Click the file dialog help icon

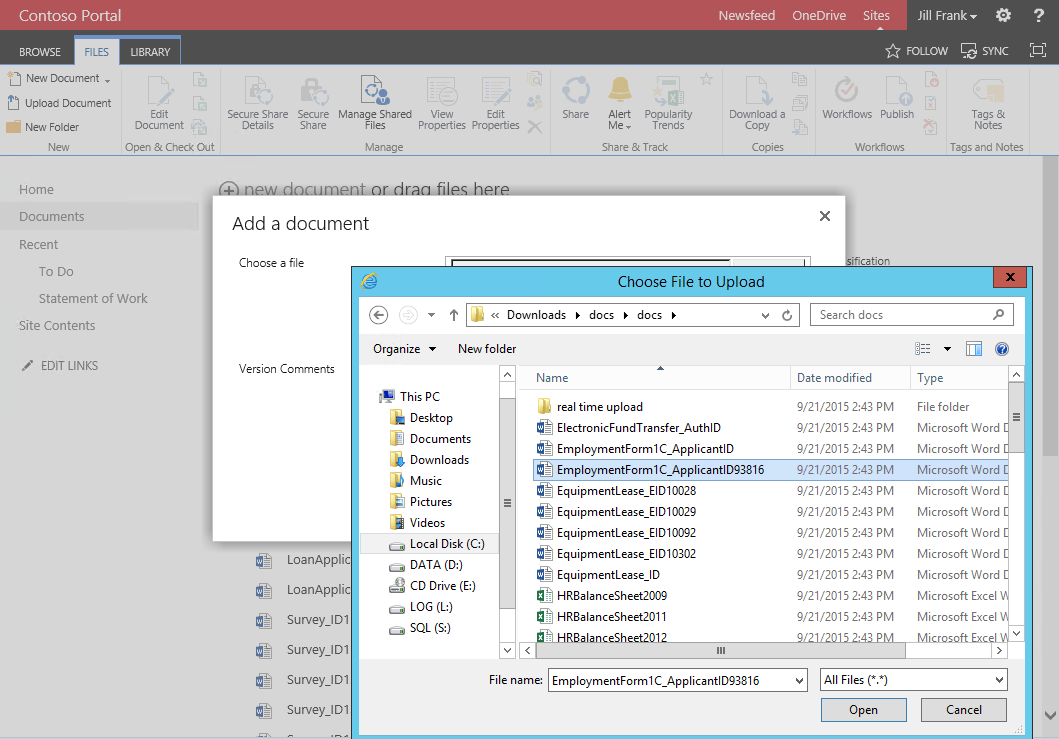point(1002,349)
